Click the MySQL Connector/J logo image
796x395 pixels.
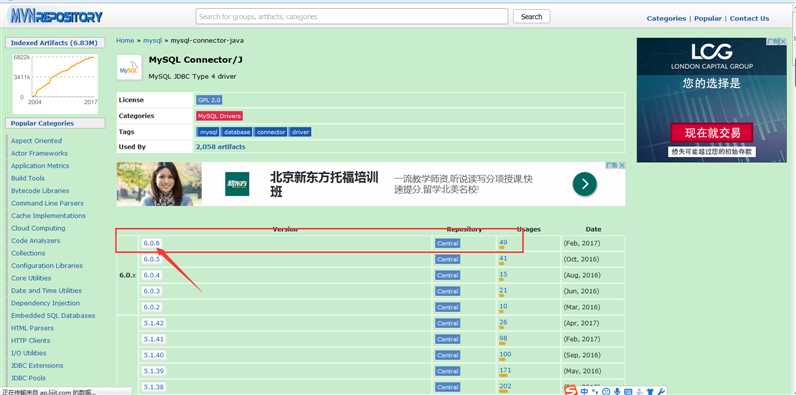(x=129, y=68)
